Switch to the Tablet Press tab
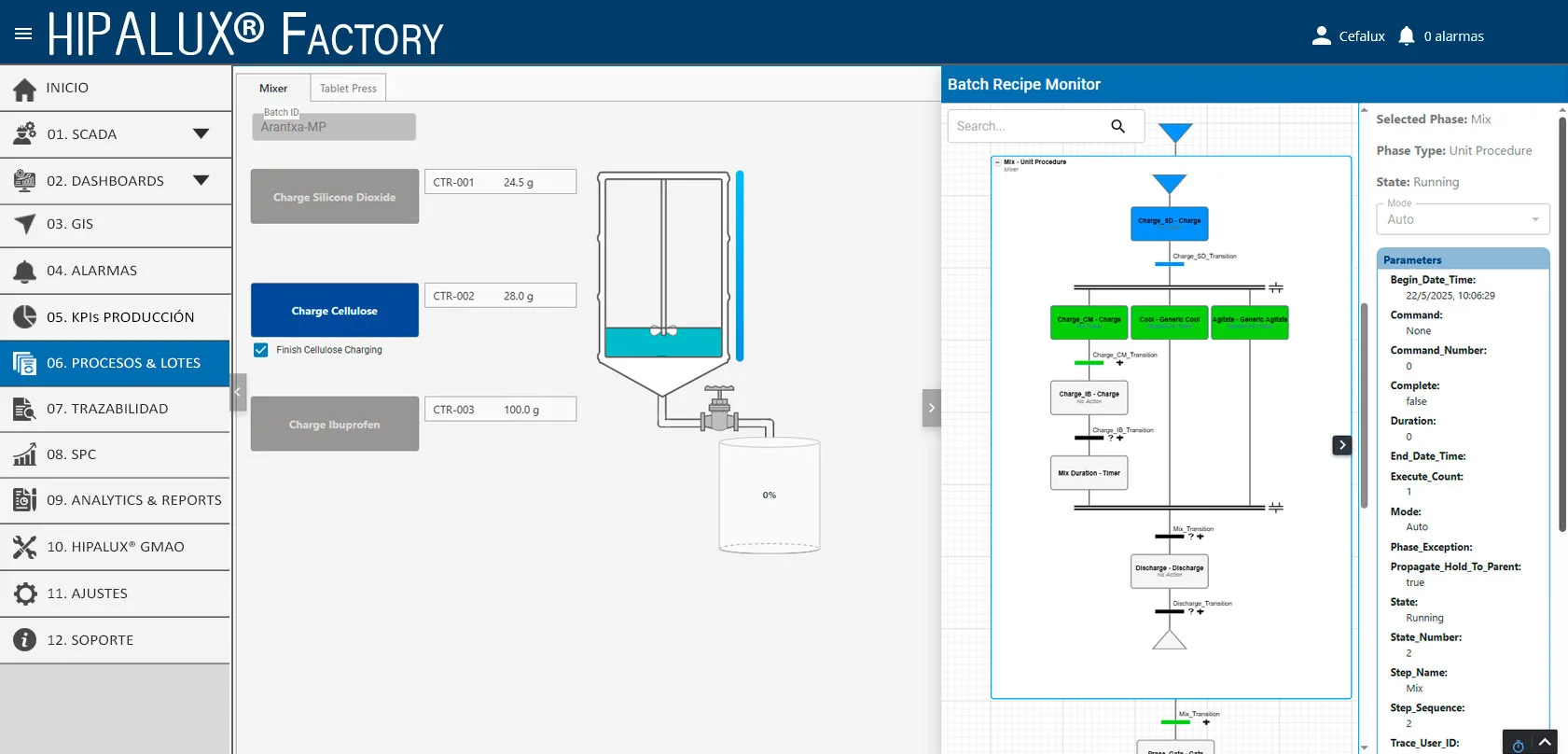The height and width of the screenshot is (754, 1568). (348, 88)
